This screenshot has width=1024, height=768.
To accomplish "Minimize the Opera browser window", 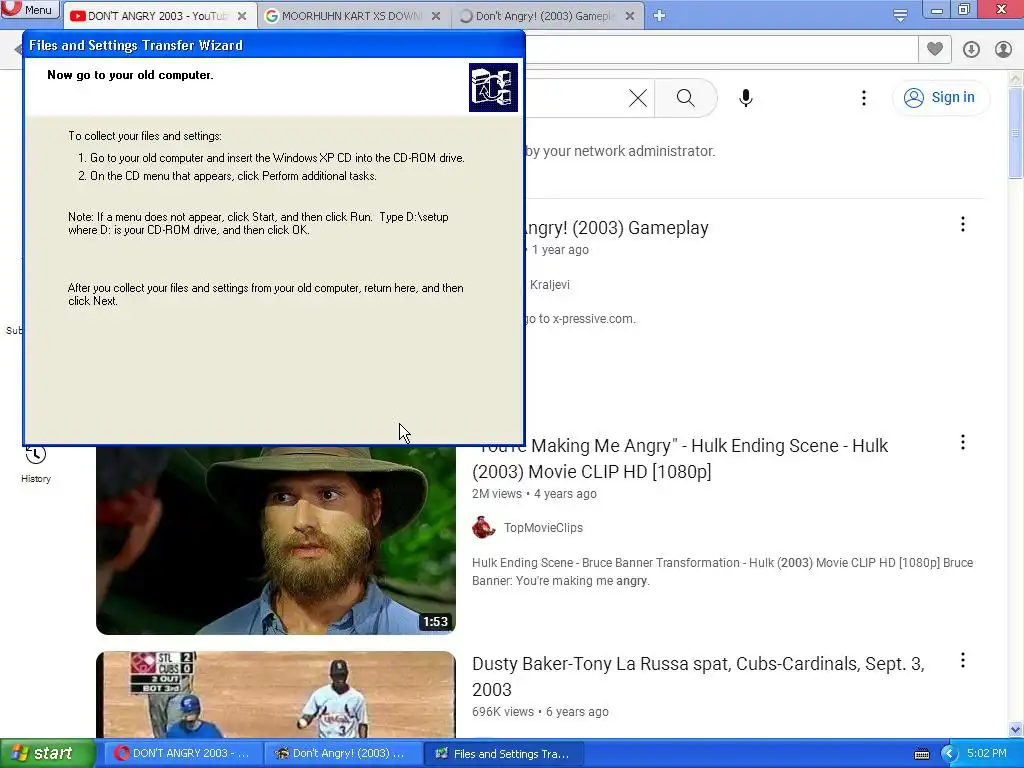I will (936, 9).
